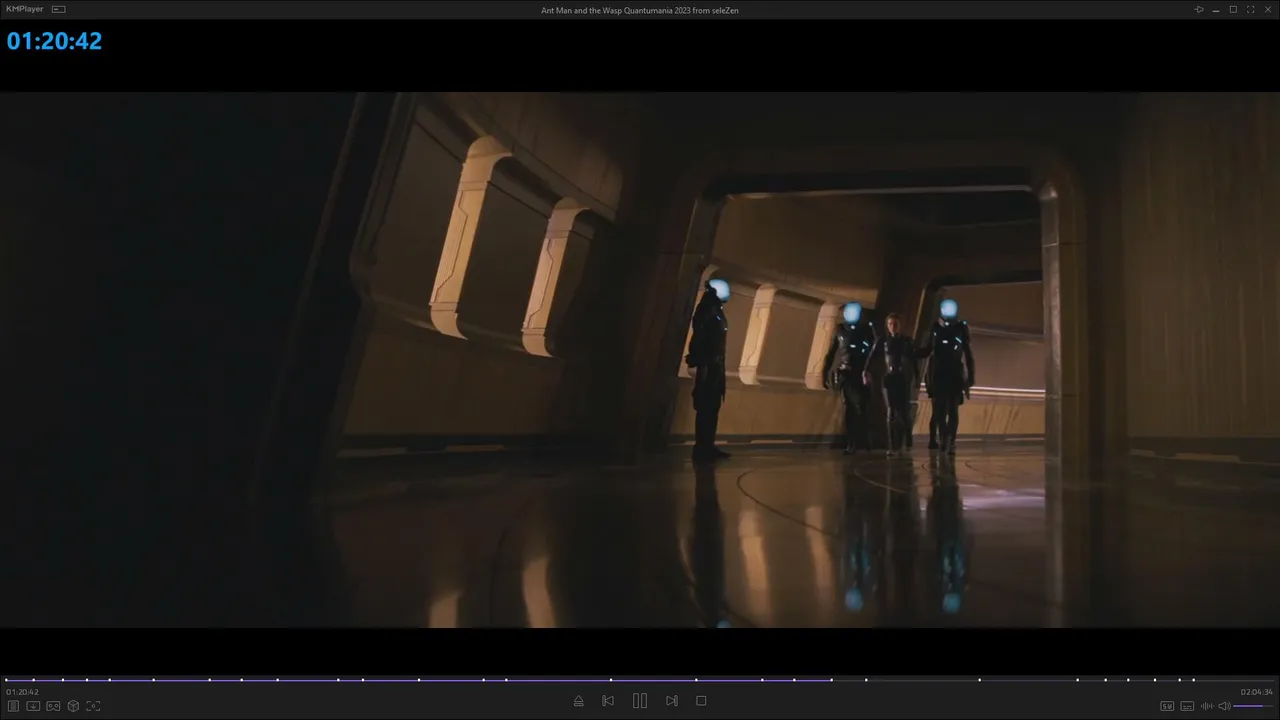
Task: Toggle the VR mode goggles icon
Action: 53,706
